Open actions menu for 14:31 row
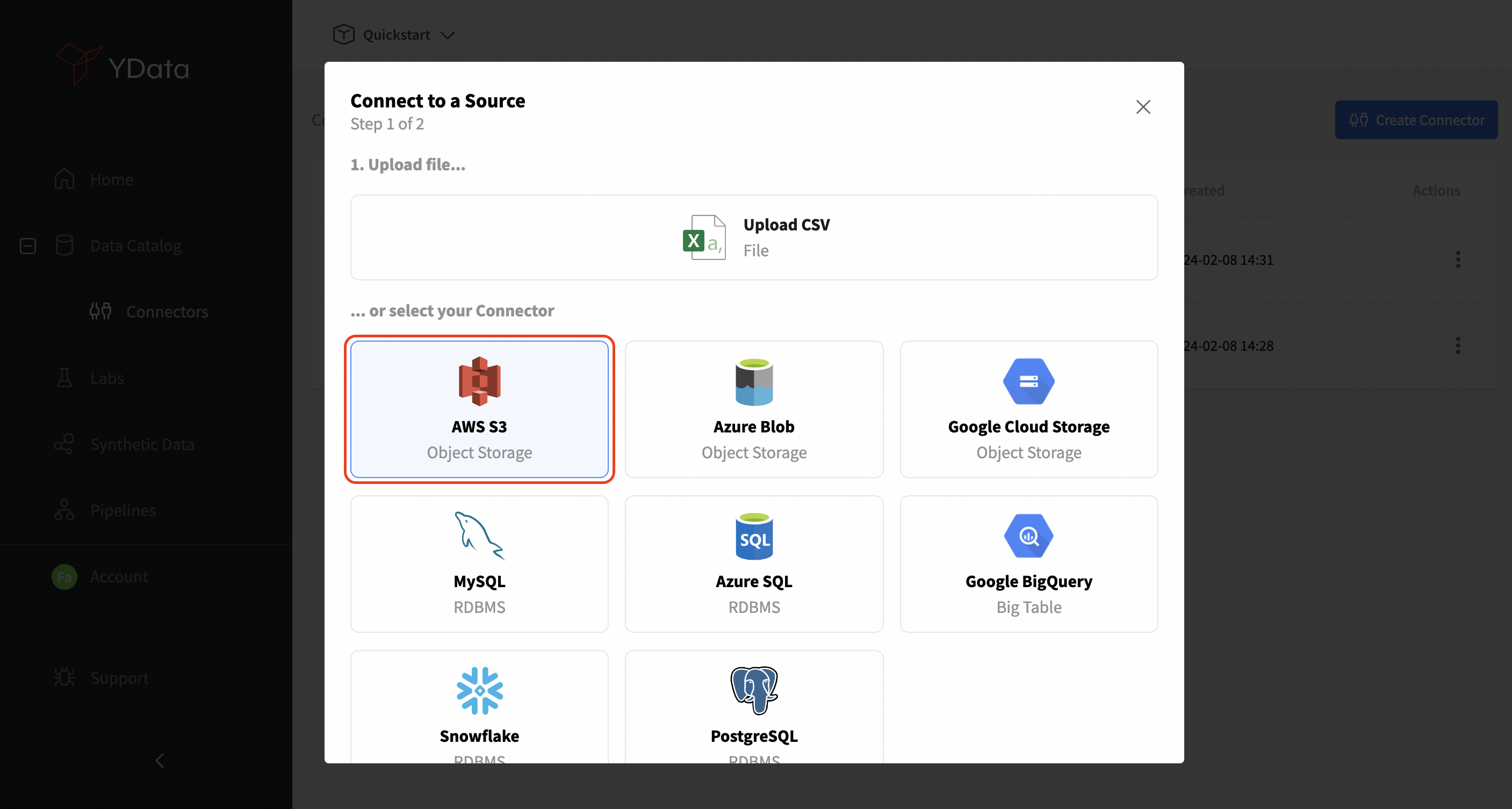1512x809 pixels. point(1458,259)
